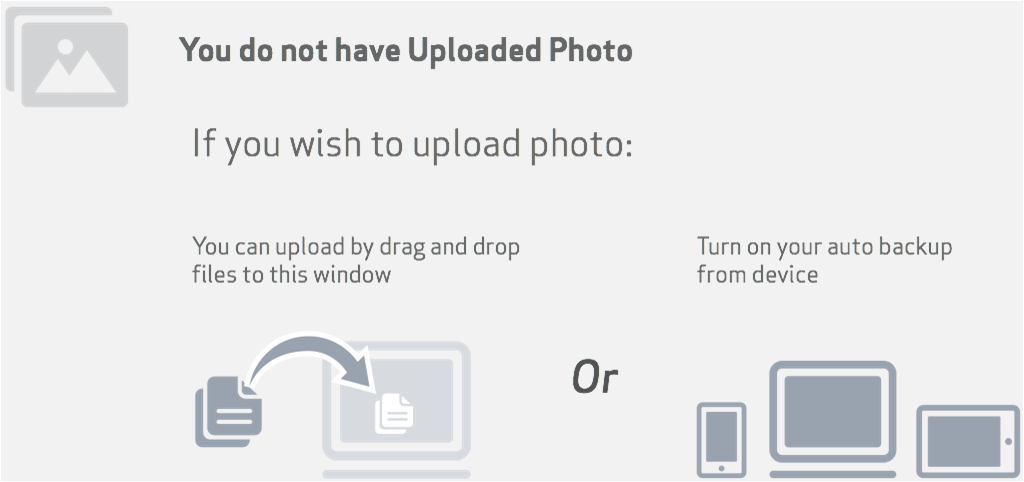The image size is (1024, 482).
Task: Select the dark stacked documents icon
Action: pos(229,411)
